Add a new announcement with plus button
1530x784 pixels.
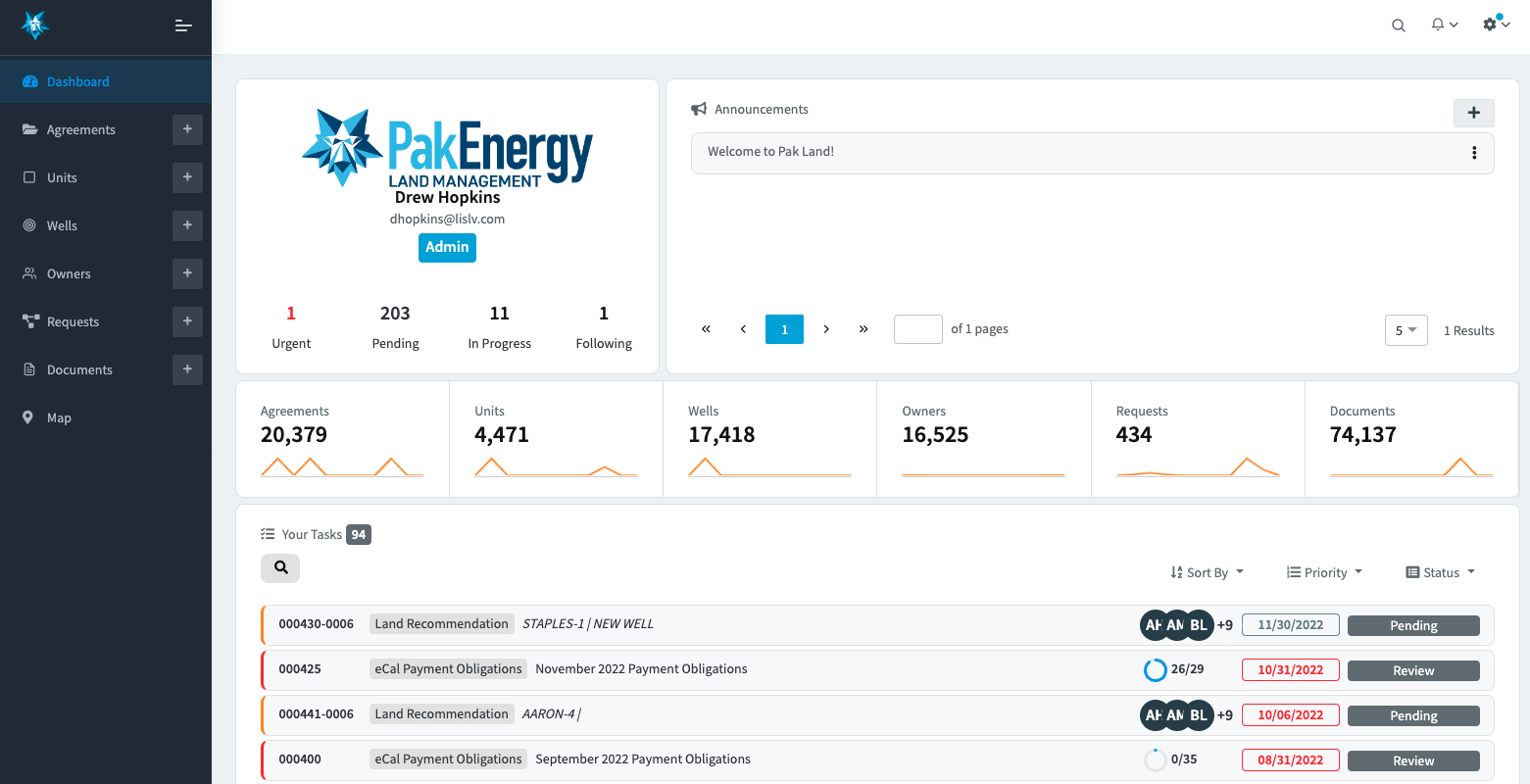click(1473, 113)
